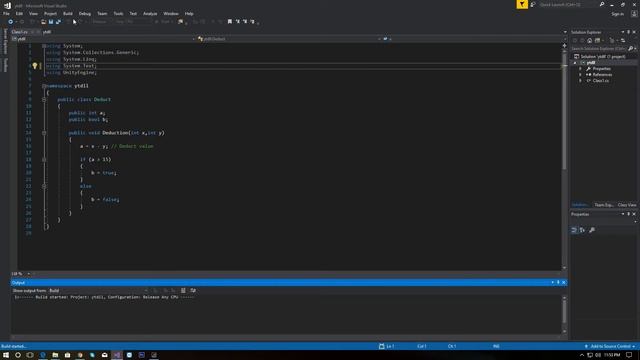This screenshot has width=640, height=360.
Task: Expand the Properties tree node
Action: pos(580,69)
